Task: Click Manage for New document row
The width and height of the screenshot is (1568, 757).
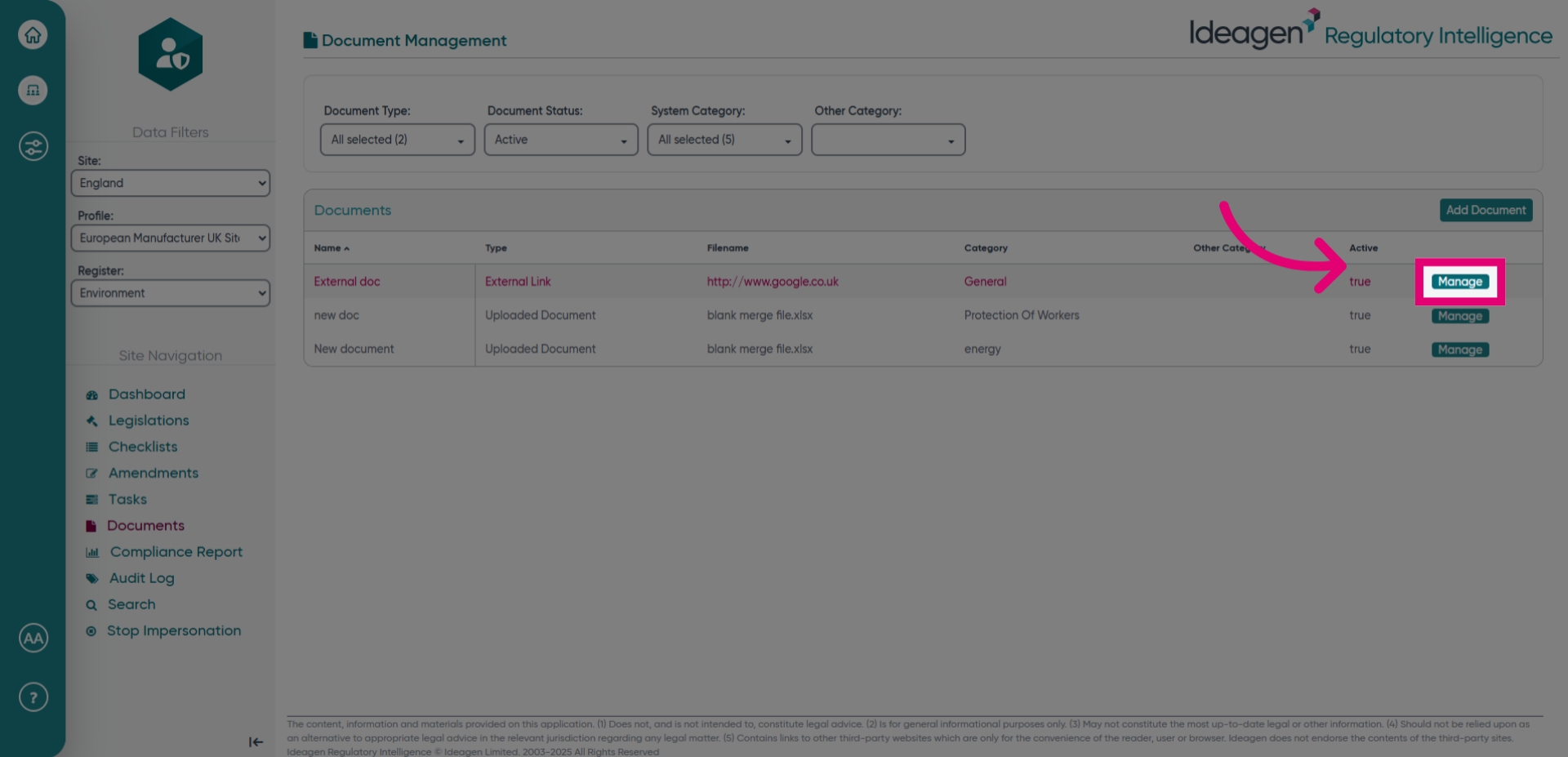Action: point(1460,350)
